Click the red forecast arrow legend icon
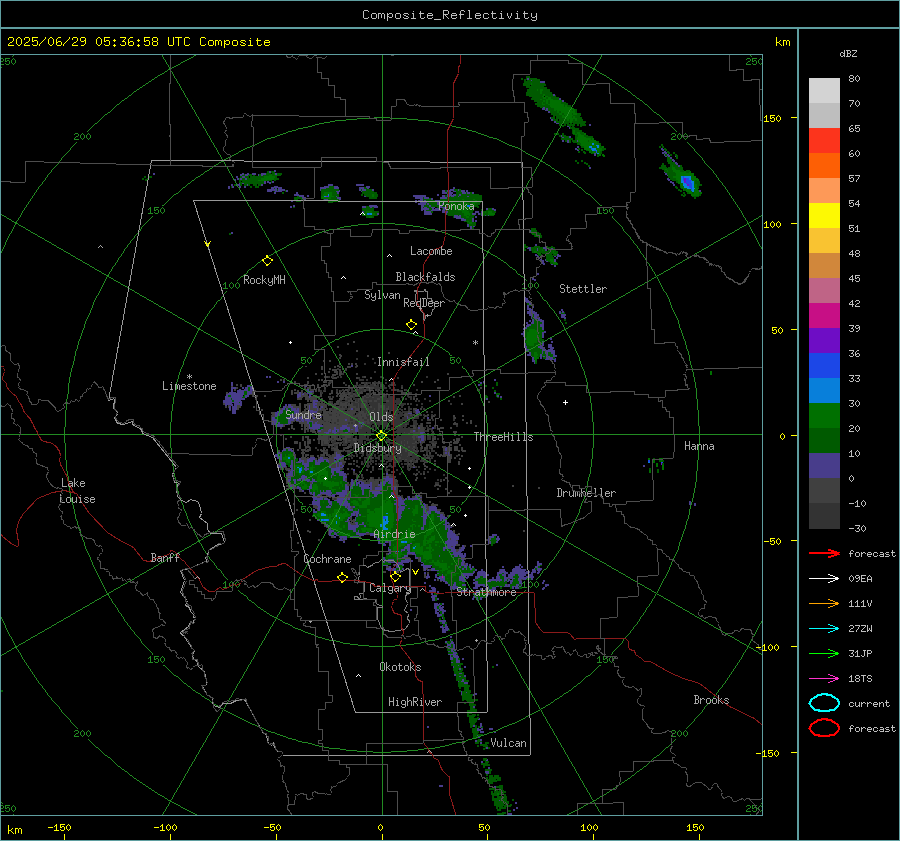Image resolution: width=900 pixels, height=841 pixels. (x=824, y=553)
